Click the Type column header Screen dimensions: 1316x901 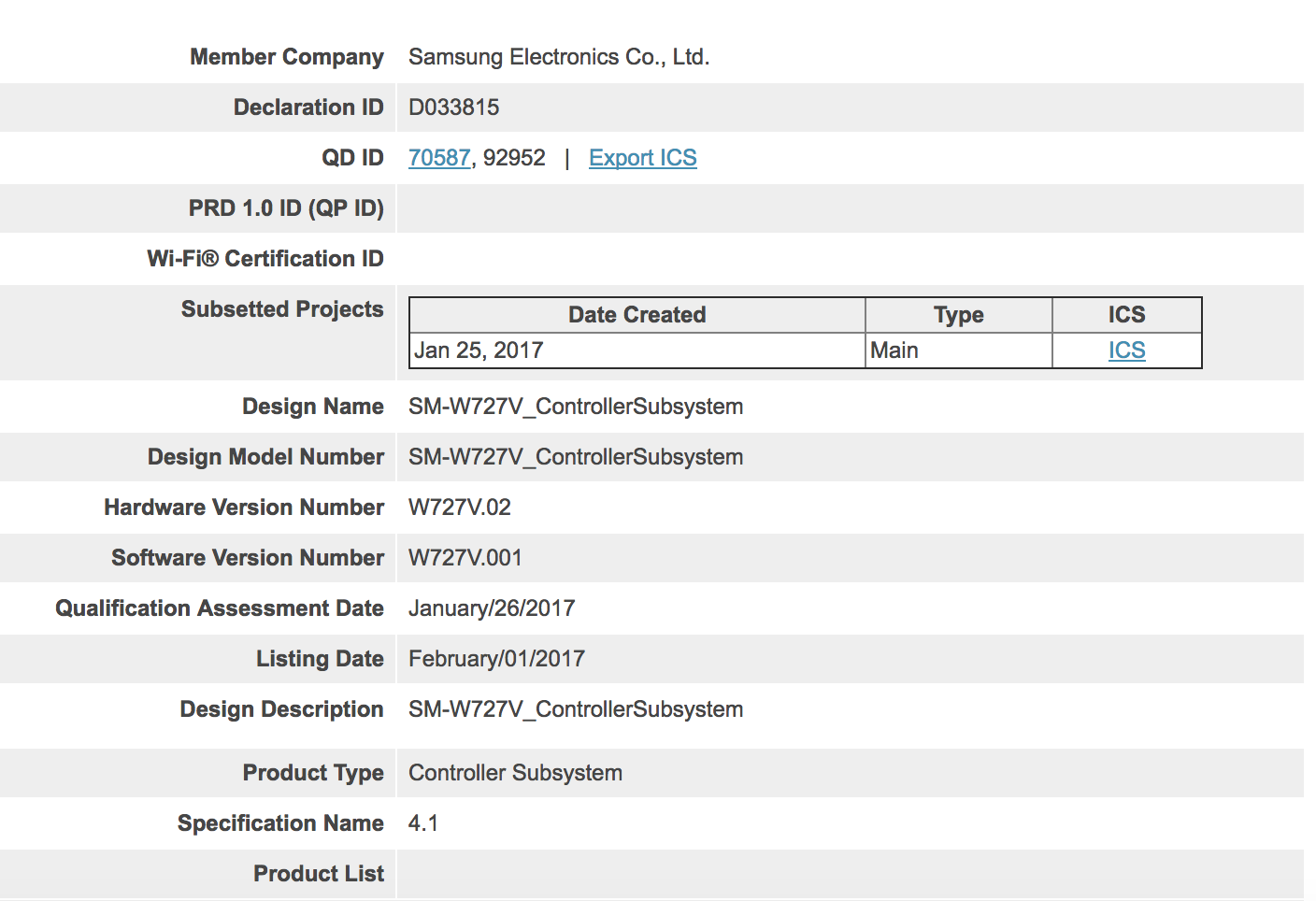(x=958, y=315)
